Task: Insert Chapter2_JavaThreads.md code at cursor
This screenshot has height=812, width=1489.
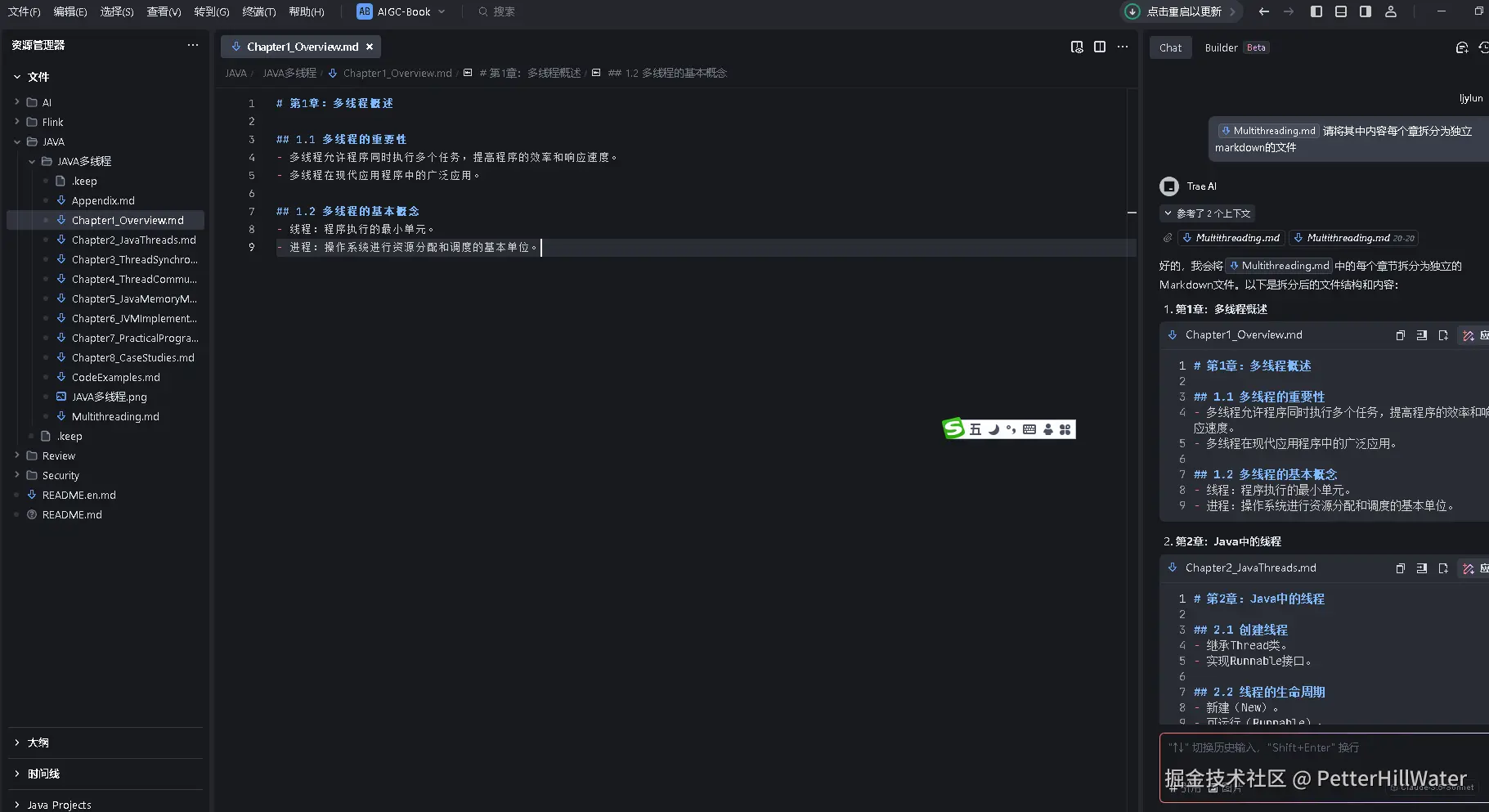Action: (1422, 568)
